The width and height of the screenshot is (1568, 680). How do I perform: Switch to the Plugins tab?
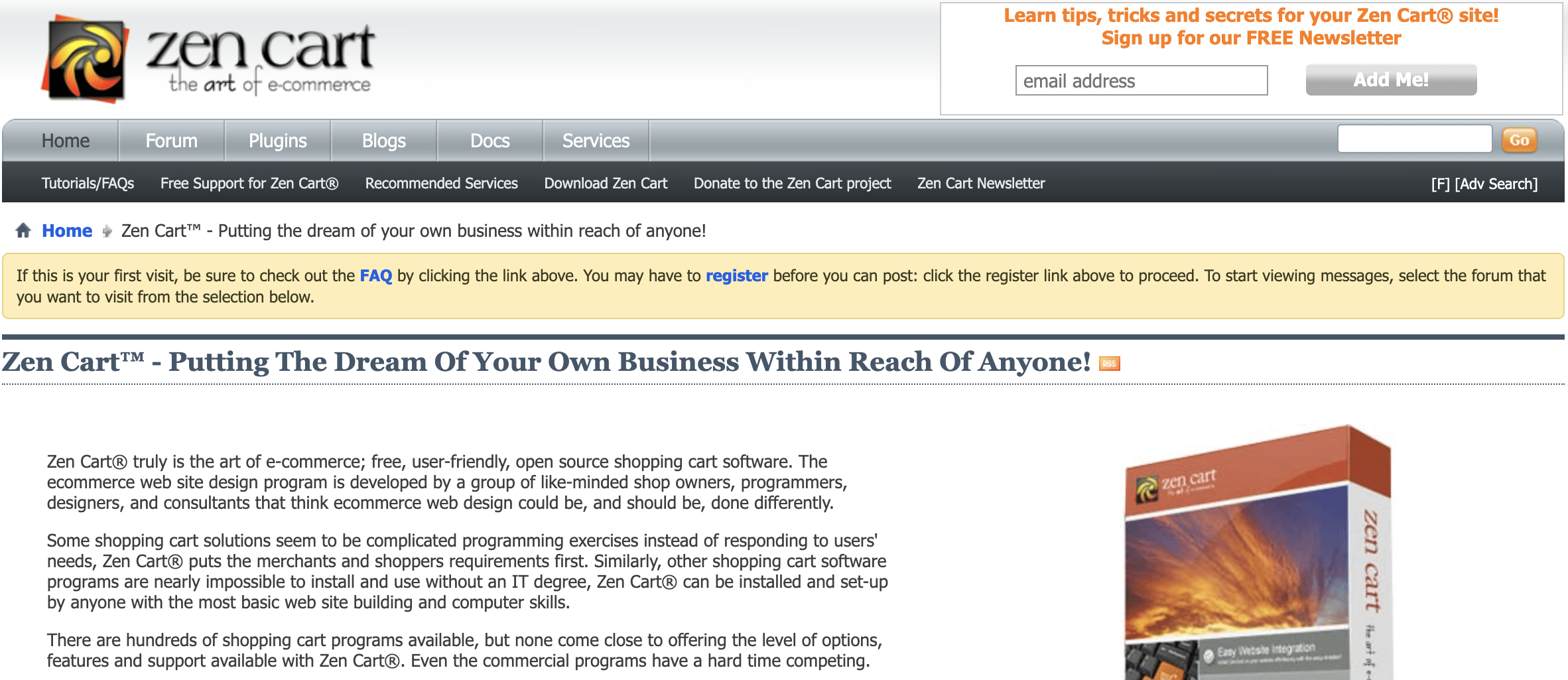tap(277, 141)
